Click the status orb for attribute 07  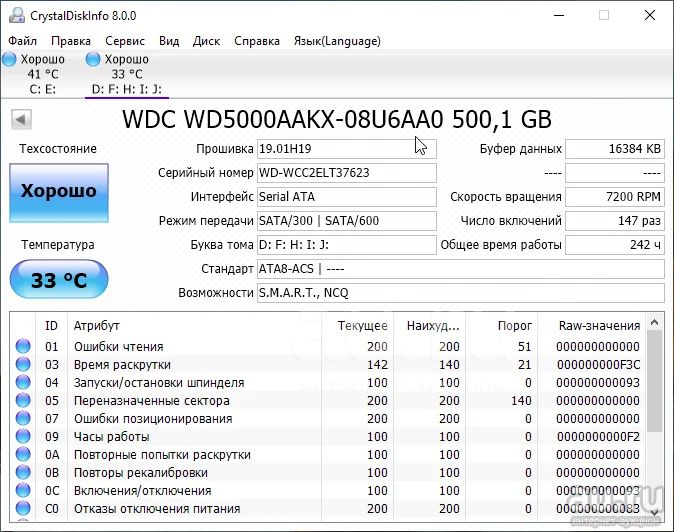click(23, 418)
